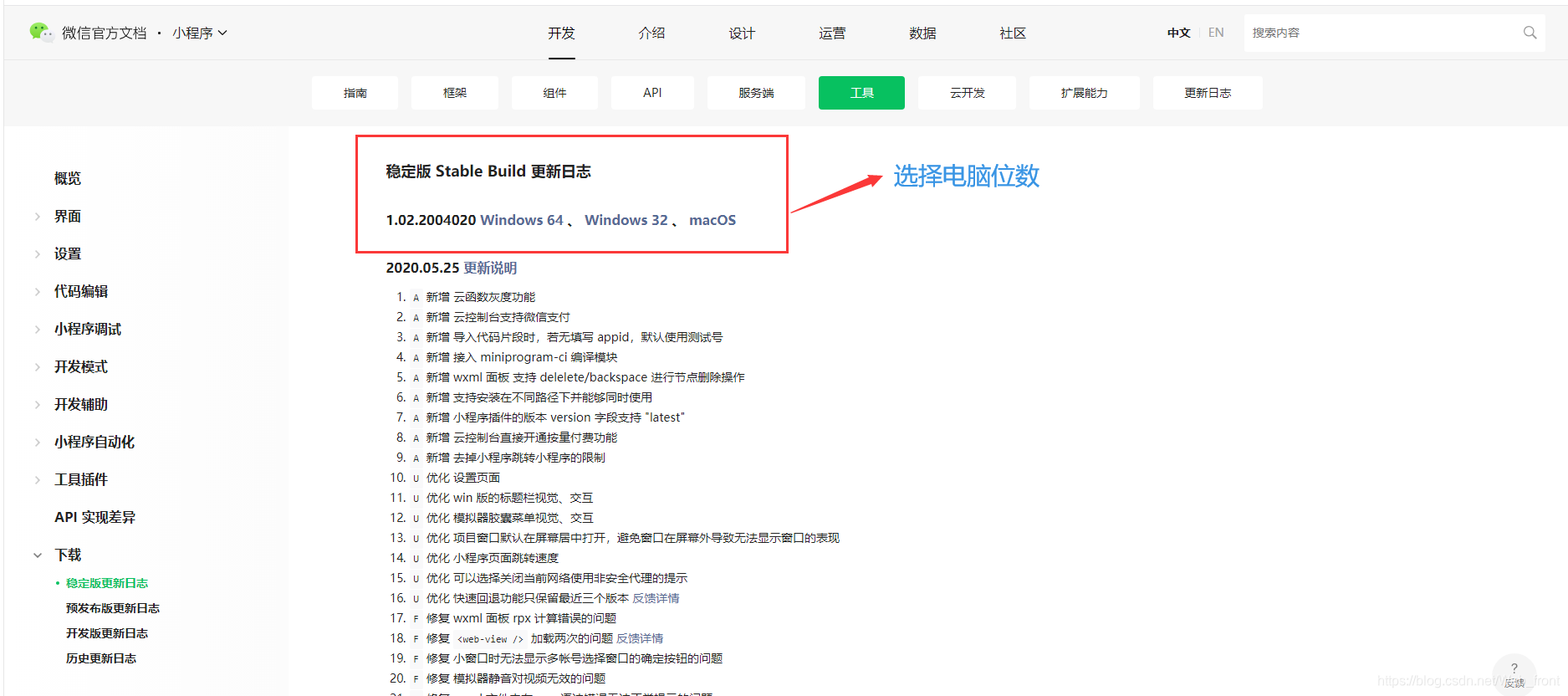Expand the 小程序自动化 sidebar section
1568x696 pixels.
(x=38, y=443)
